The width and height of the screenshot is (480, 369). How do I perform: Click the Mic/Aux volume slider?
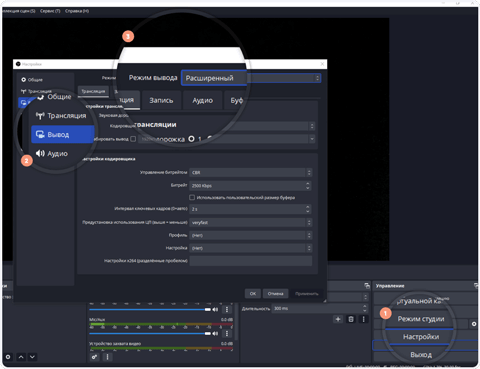point(150,333)
